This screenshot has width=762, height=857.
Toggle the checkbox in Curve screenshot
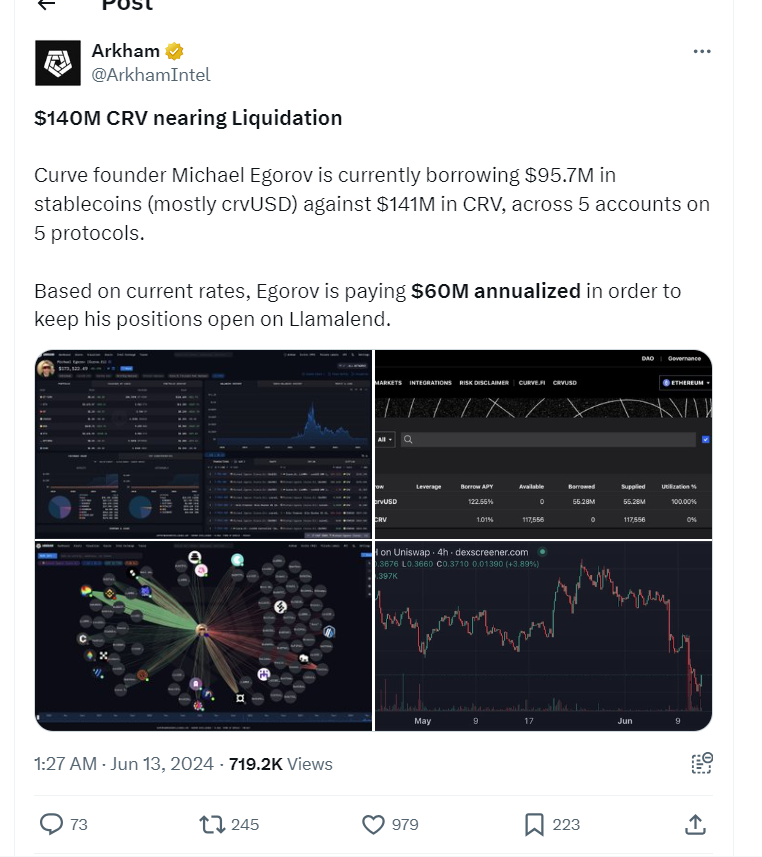click(x=706, y=439)
